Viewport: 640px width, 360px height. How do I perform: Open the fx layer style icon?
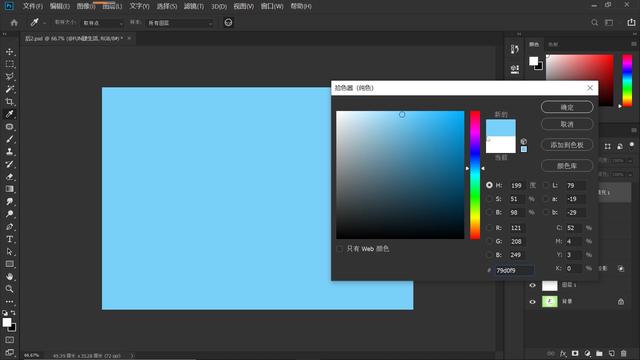pyautogui.click(x=563, y=353)
